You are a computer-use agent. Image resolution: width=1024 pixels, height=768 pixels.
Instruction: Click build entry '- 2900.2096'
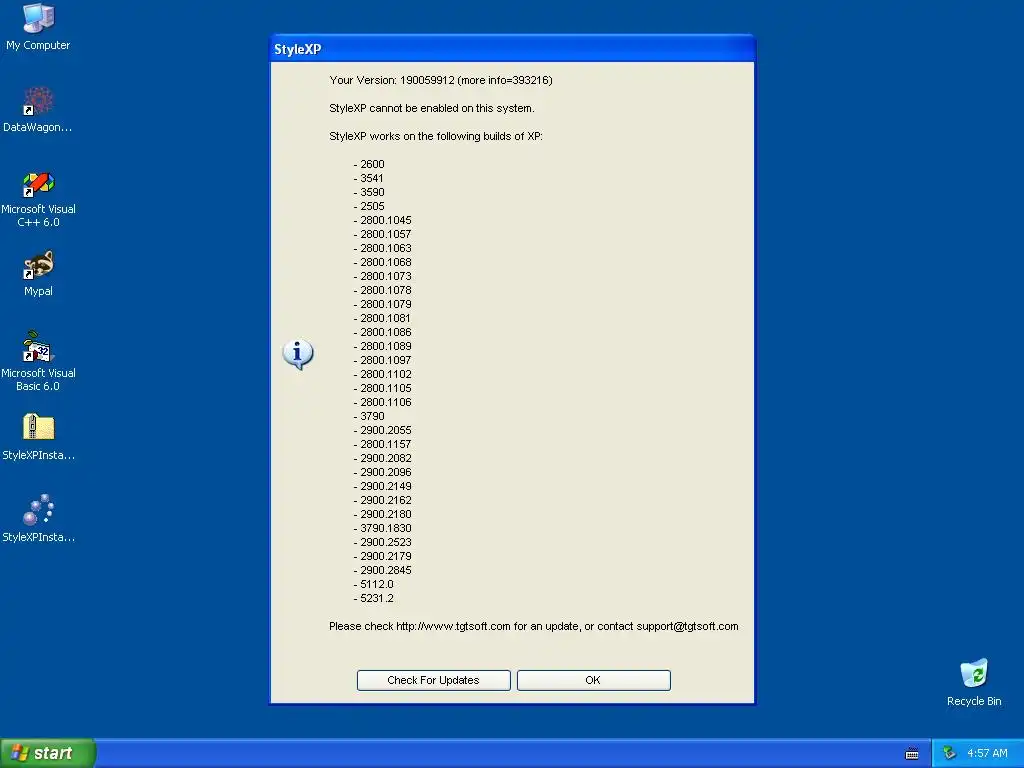[x=383, y=472]
